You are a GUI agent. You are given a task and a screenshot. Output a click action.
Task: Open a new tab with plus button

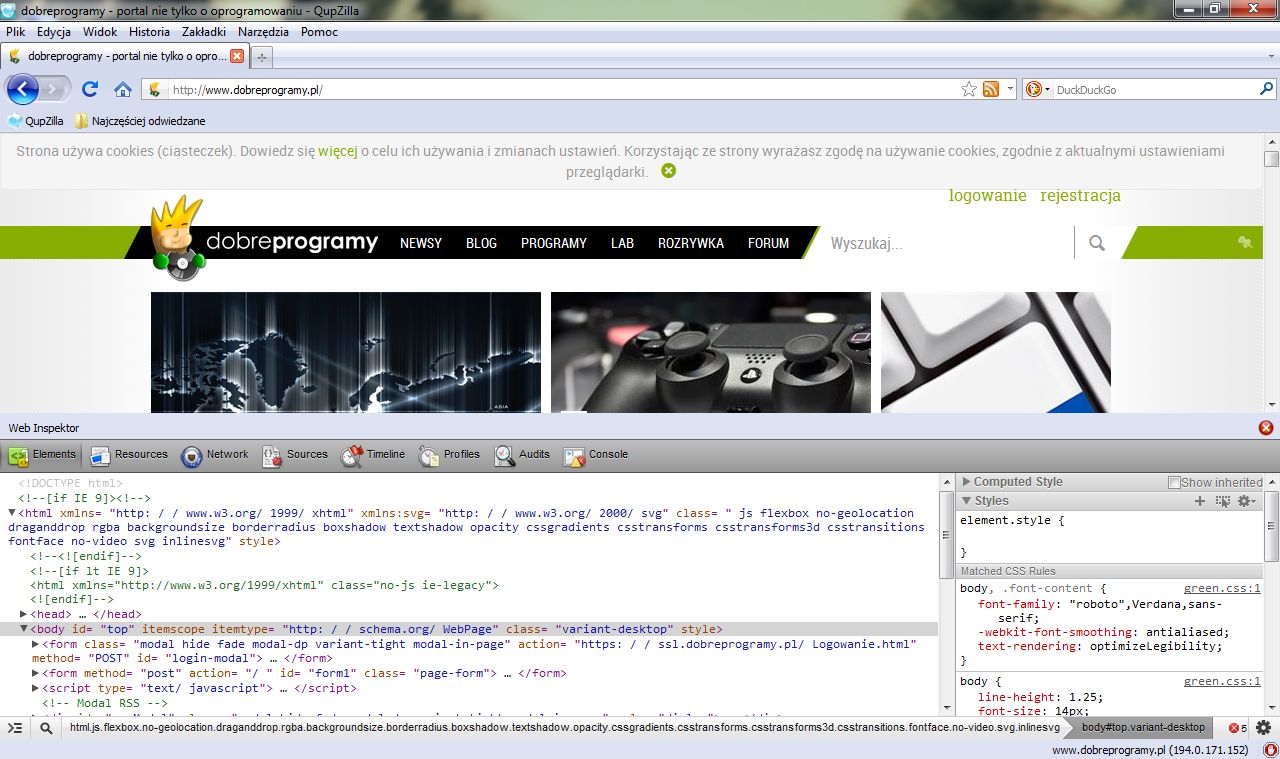coord(262,57)
